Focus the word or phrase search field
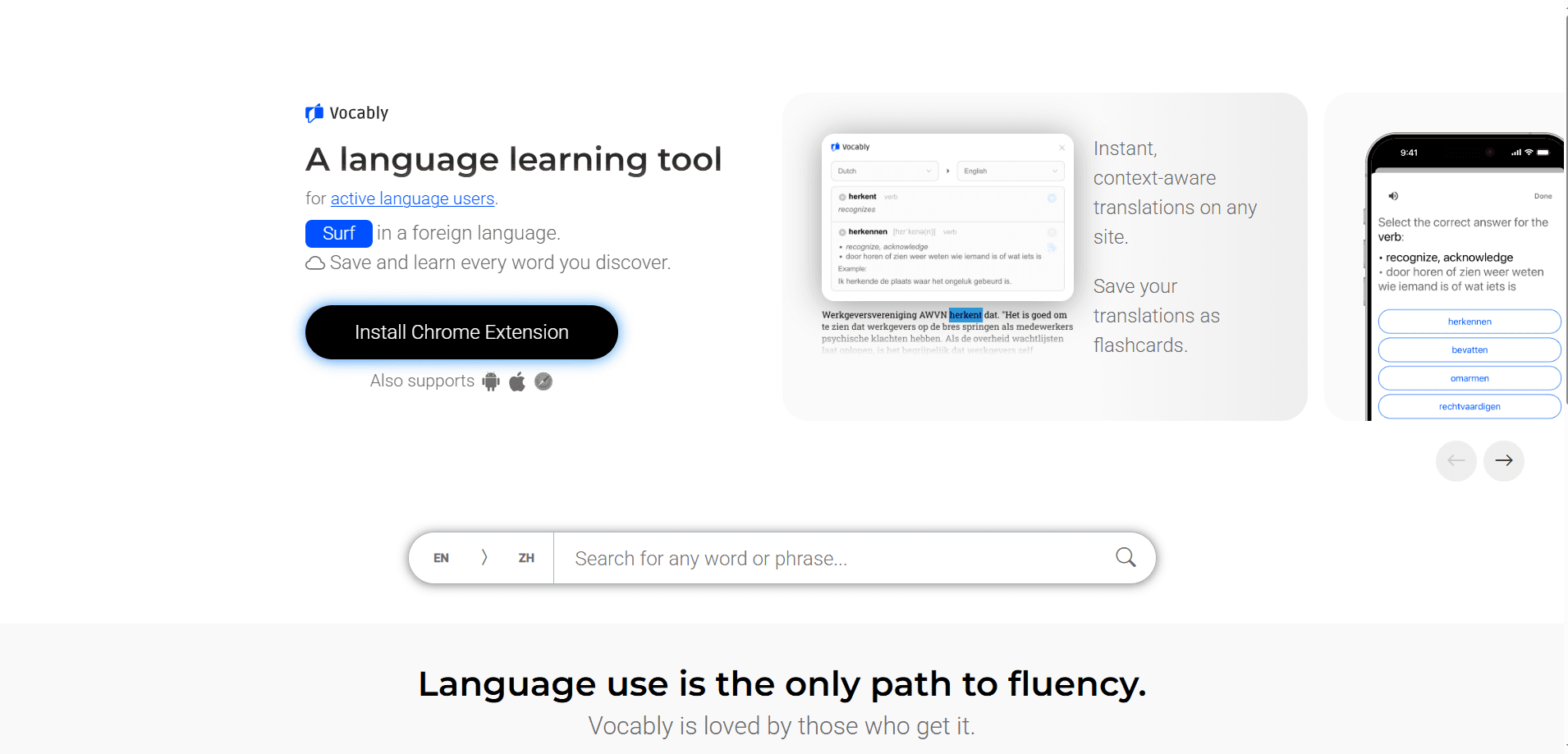Image resolution: width=1568 pixels, height=754 pixels. click(x=833, y=558)
